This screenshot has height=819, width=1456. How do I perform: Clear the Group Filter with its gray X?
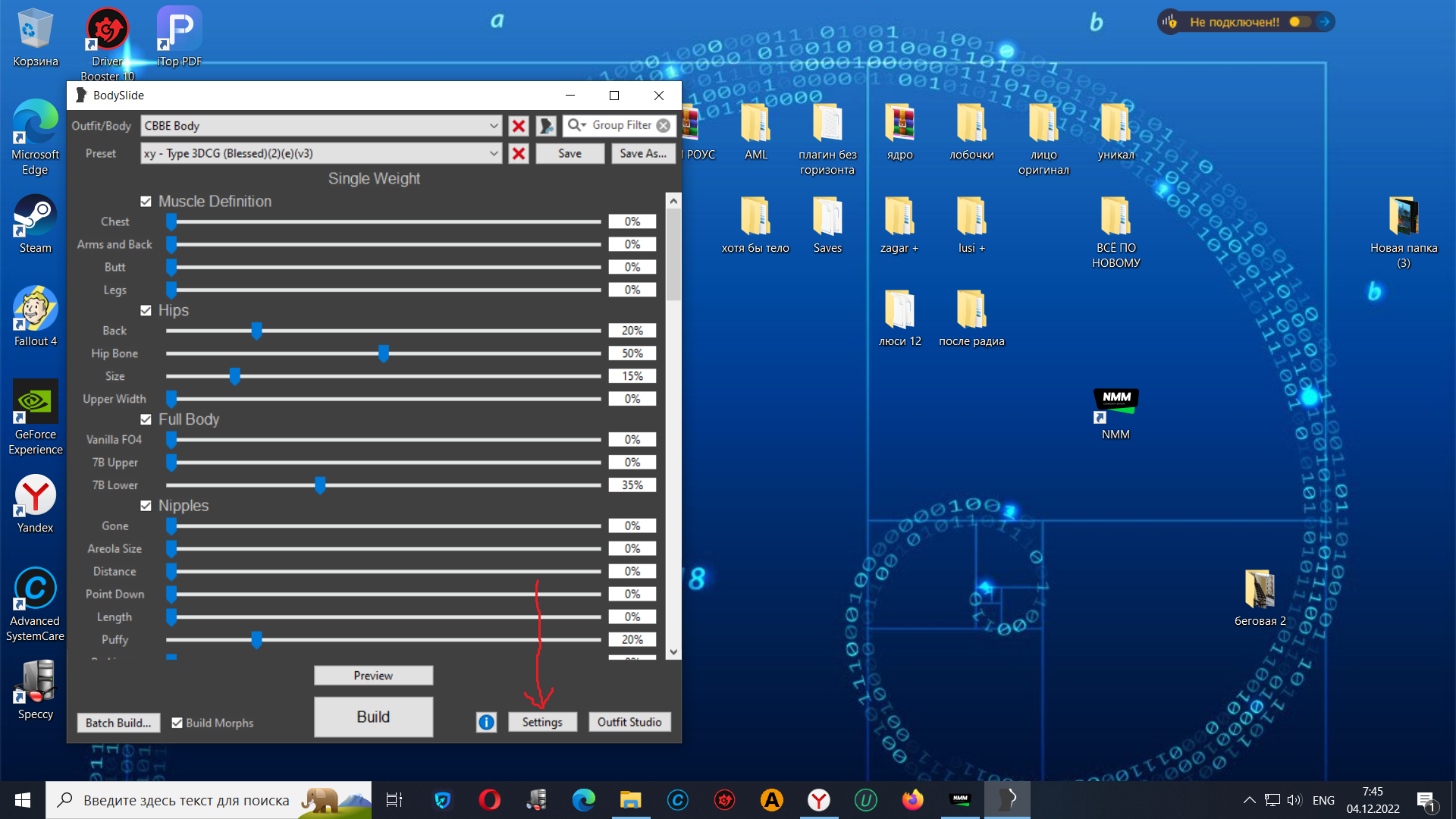(x=664, y=126)
